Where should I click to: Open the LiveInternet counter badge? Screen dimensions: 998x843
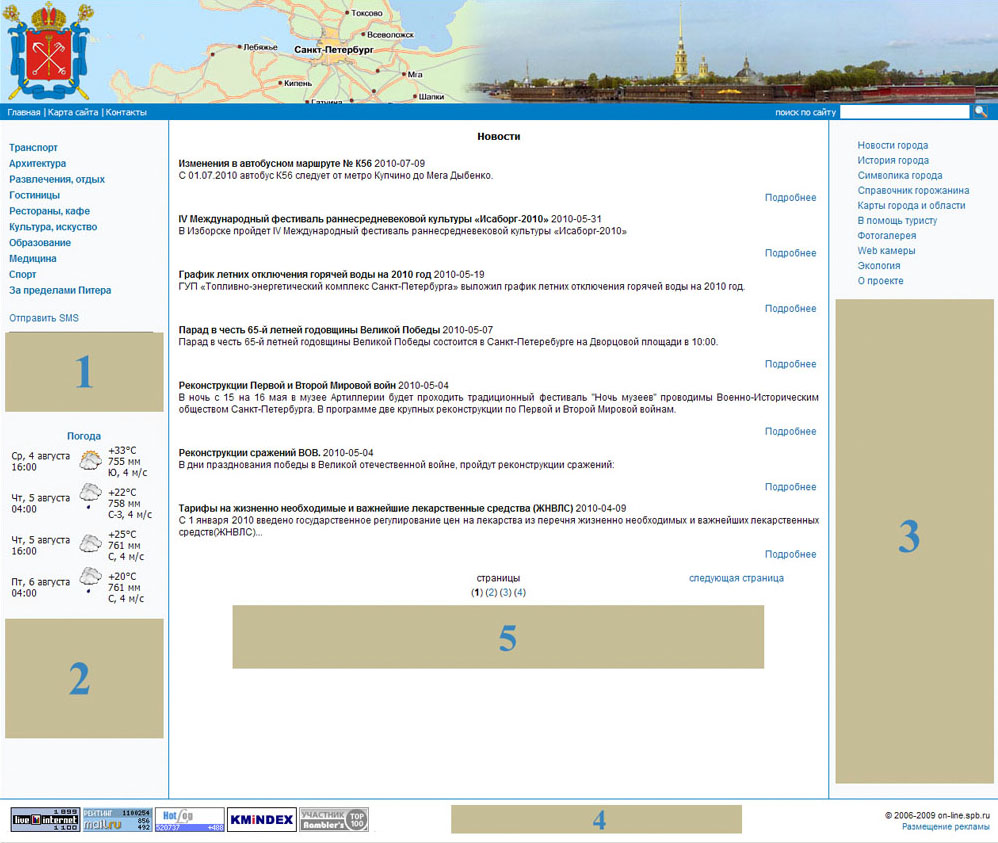(x=45, y=819)
